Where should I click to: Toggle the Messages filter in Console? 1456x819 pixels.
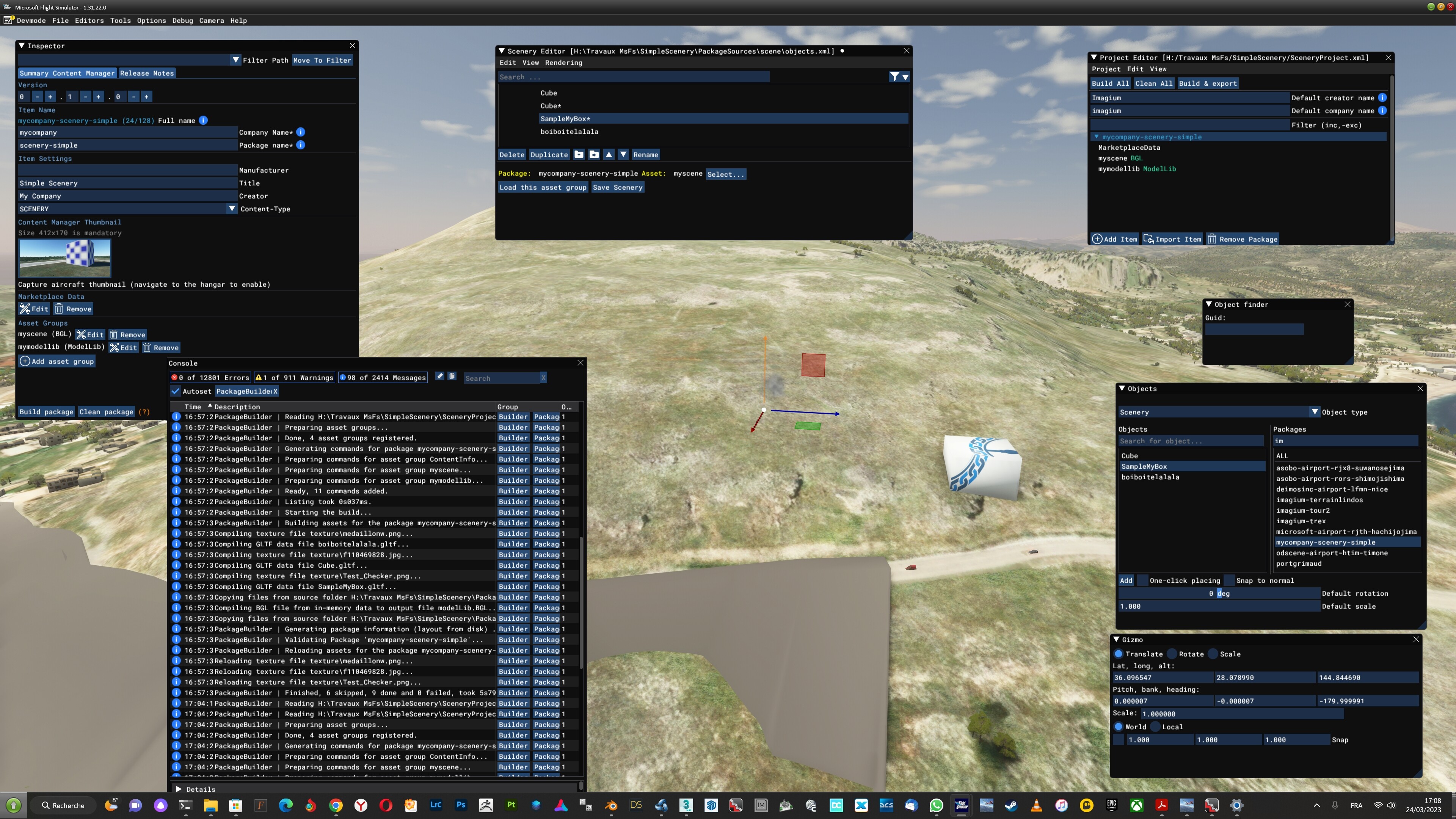[383, 378]
